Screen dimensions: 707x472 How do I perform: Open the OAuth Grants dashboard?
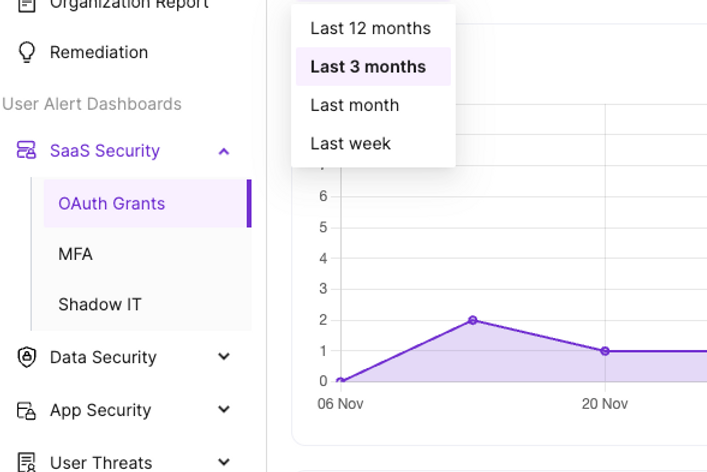[111, 203]
